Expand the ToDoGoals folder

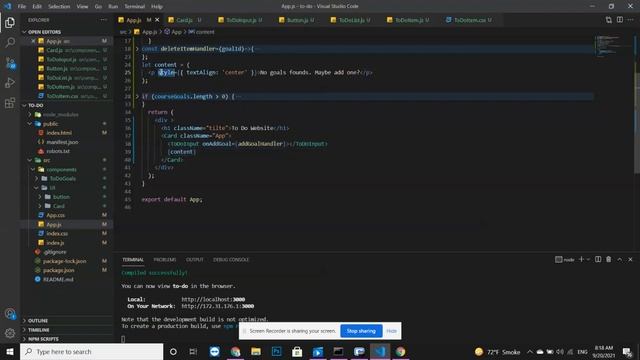click(37, 178)
